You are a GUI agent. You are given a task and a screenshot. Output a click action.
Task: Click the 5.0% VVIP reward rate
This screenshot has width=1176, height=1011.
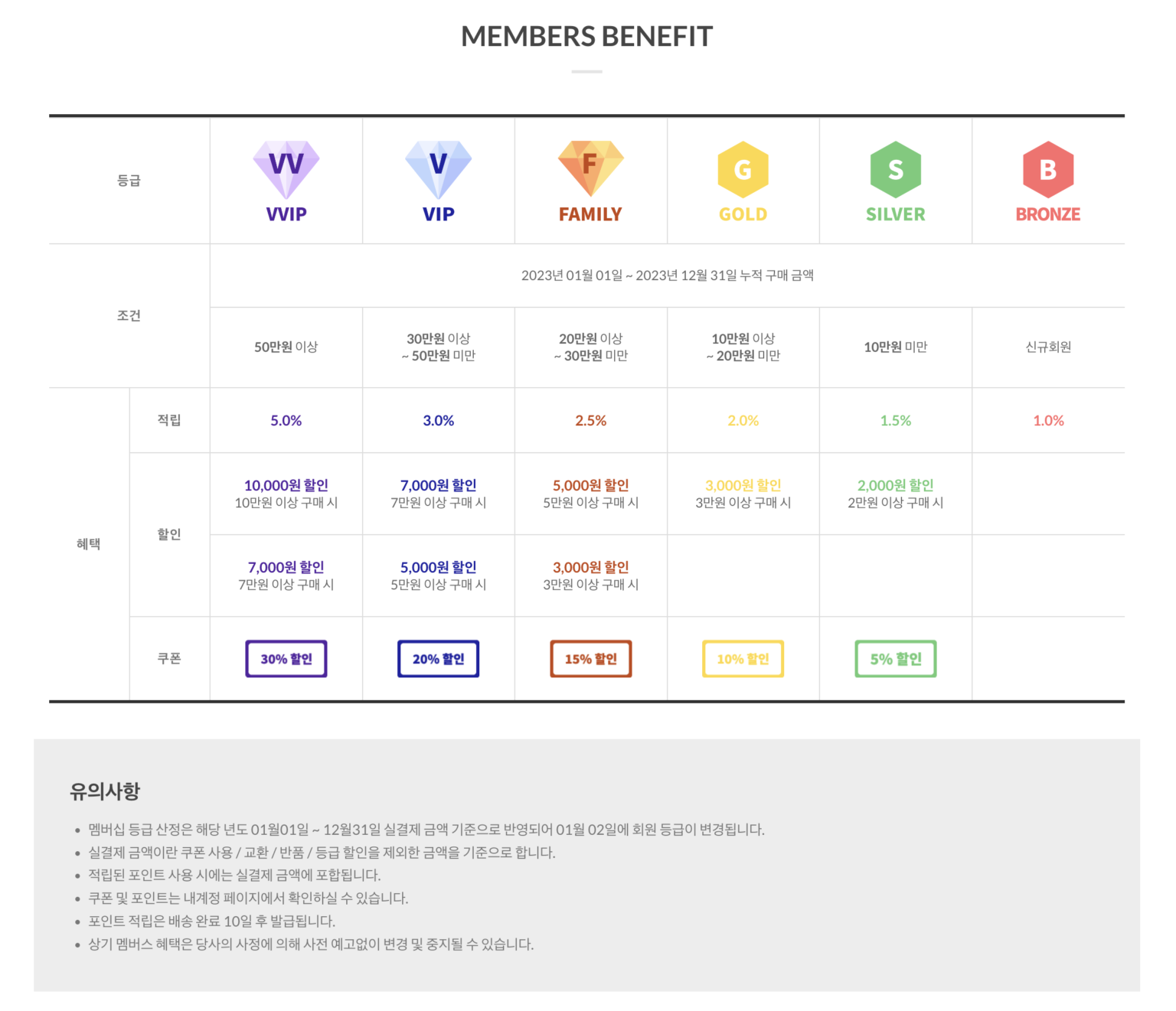286,420
